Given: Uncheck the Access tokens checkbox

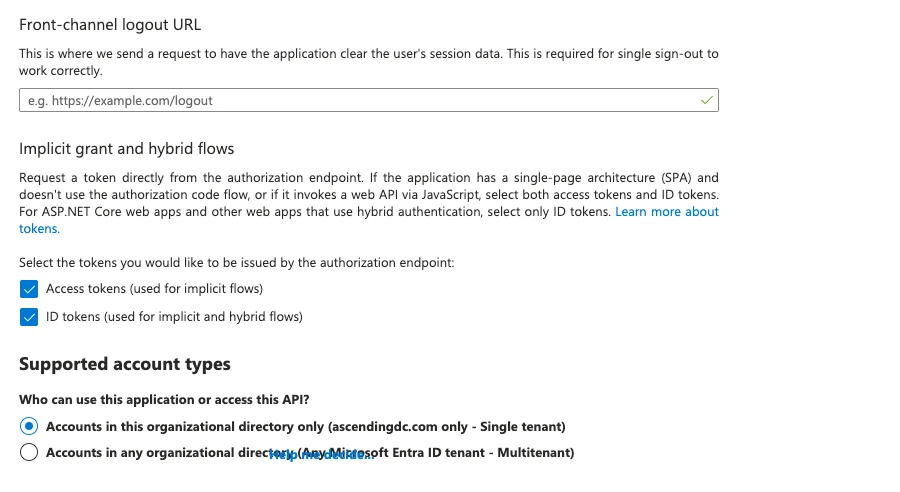Looking at the screenshot, I should [x=29, y=289].
